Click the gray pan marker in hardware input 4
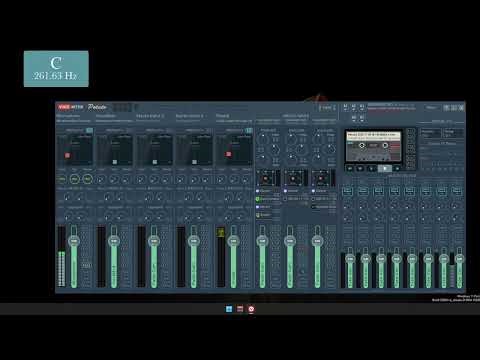Screen dimensions: 480x360 195,162
